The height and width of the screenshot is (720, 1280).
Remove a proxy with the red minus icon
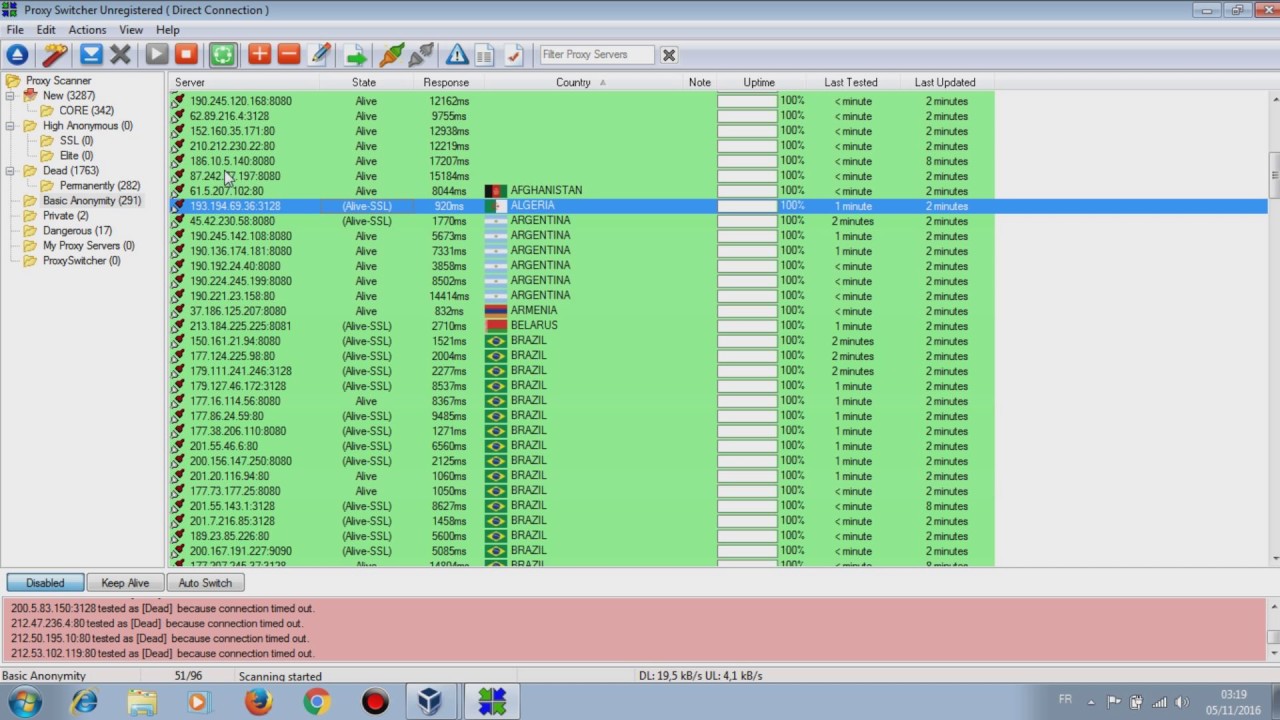(289, 55)
